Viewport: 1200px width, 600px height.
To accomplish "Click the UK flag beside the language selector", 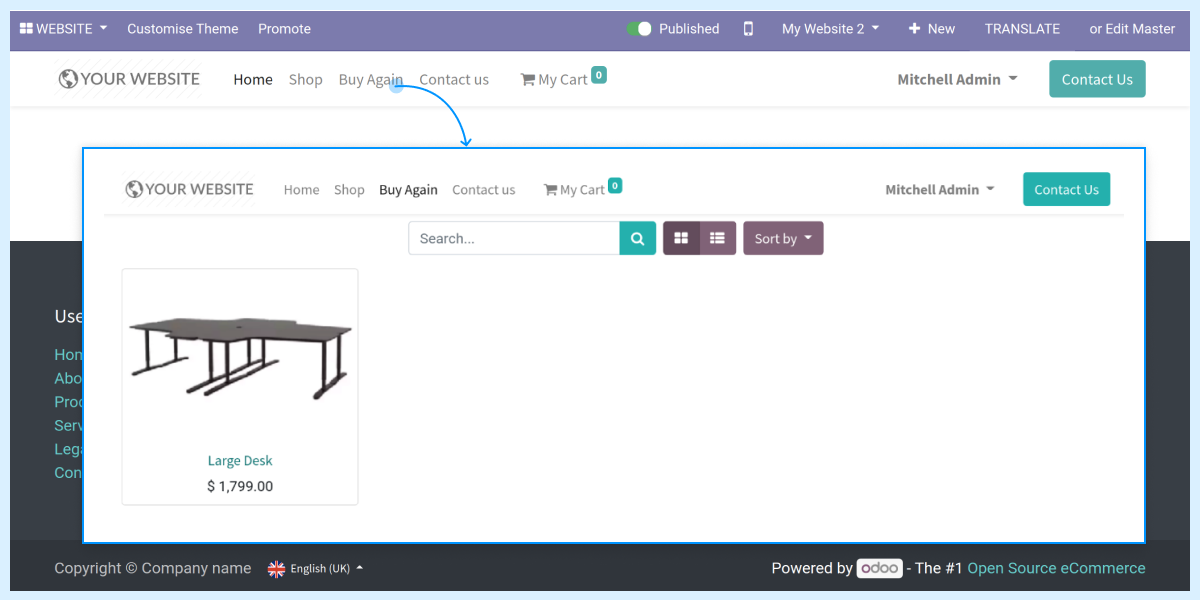I will point(276,568).
